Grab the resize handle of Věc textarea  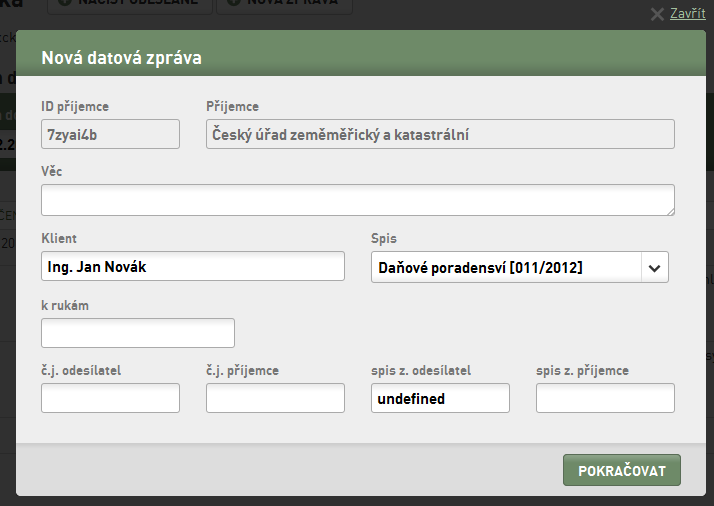pos(670,211)
